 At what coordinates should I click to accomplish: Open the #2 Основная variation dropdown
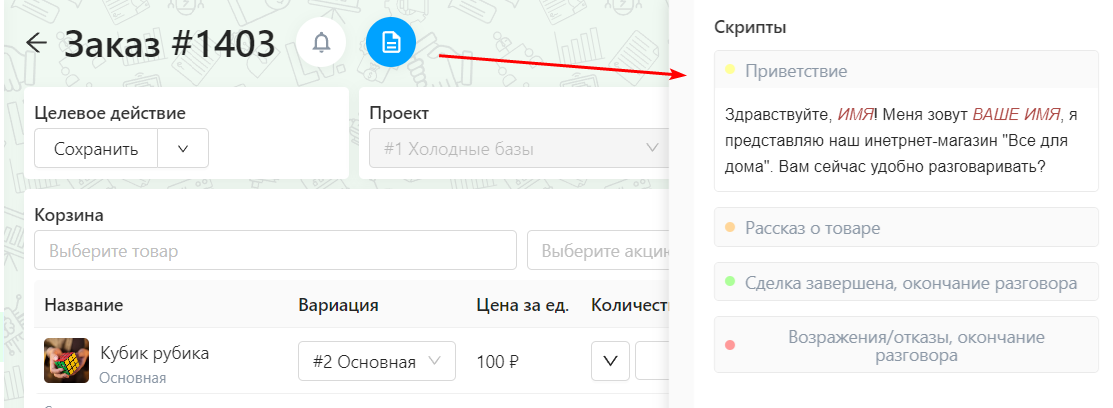point(377,361)
